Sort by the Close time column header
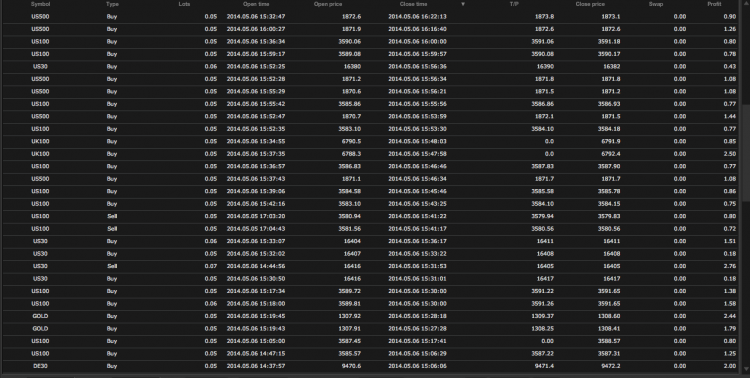This screenshot has height=378, width=750. 413,4
